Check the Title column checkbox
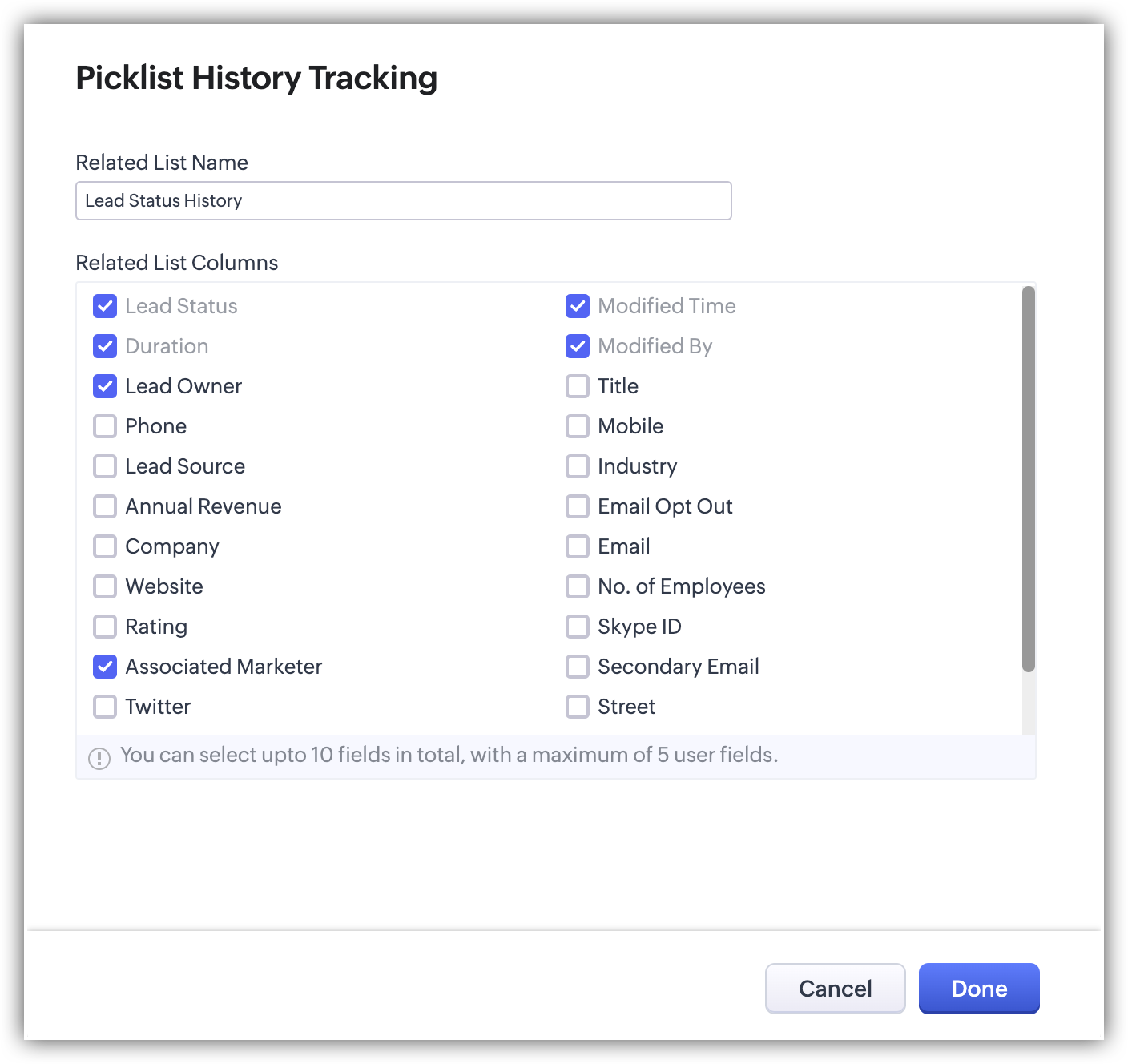This screenshot has height=1064, width=1128. [578, 386]
